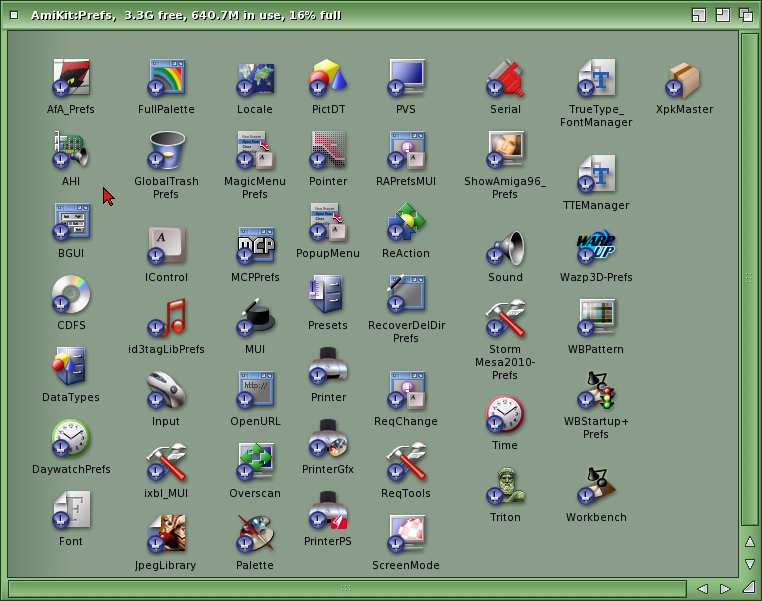Image resolution: width=762 pixels, height=601 pixels.
Task: Open the DataTypes prefs icon
Action: [71, 365]
